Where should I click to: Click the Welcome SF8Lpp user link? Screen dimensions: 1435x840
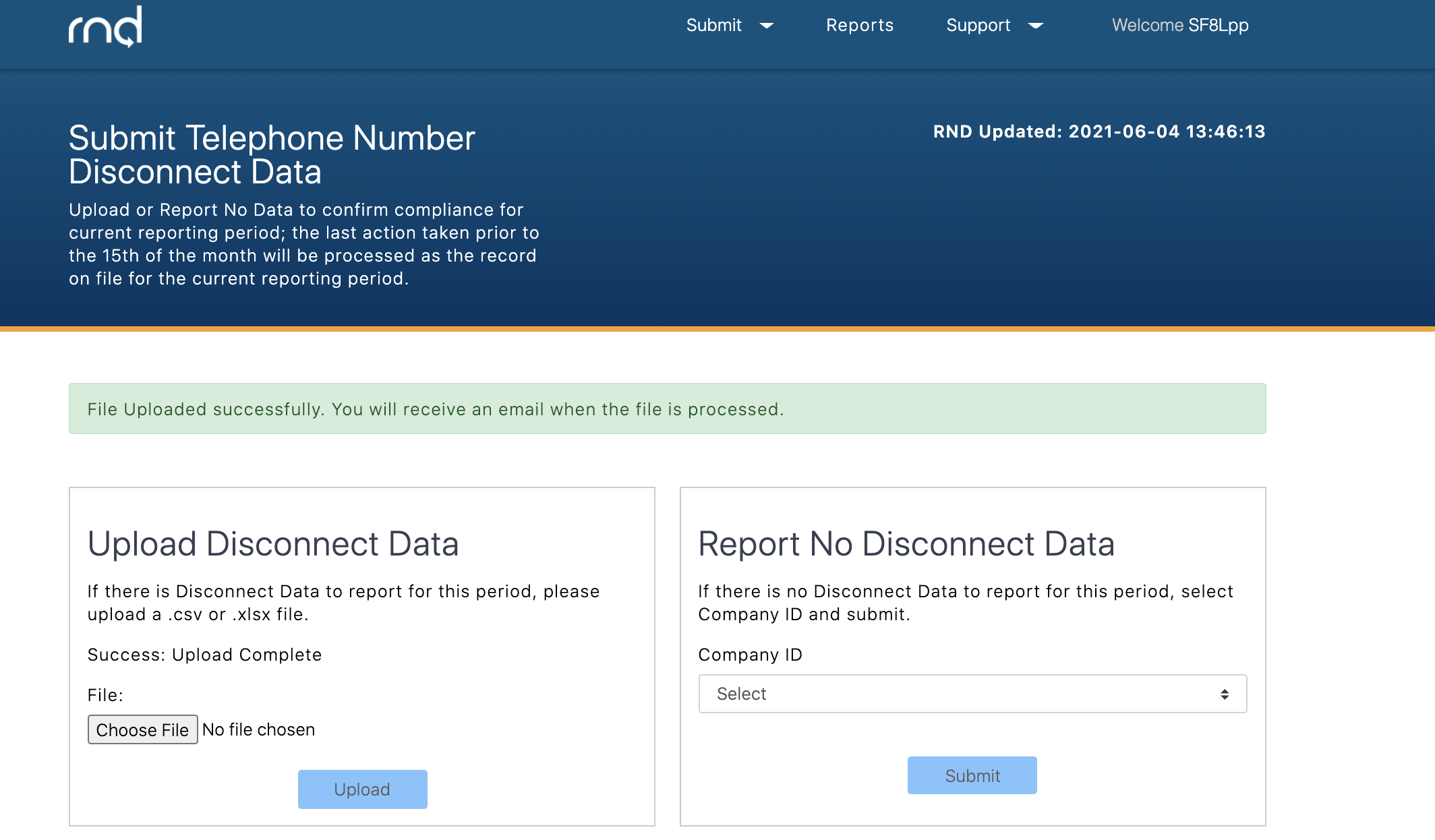point(1180,26)
